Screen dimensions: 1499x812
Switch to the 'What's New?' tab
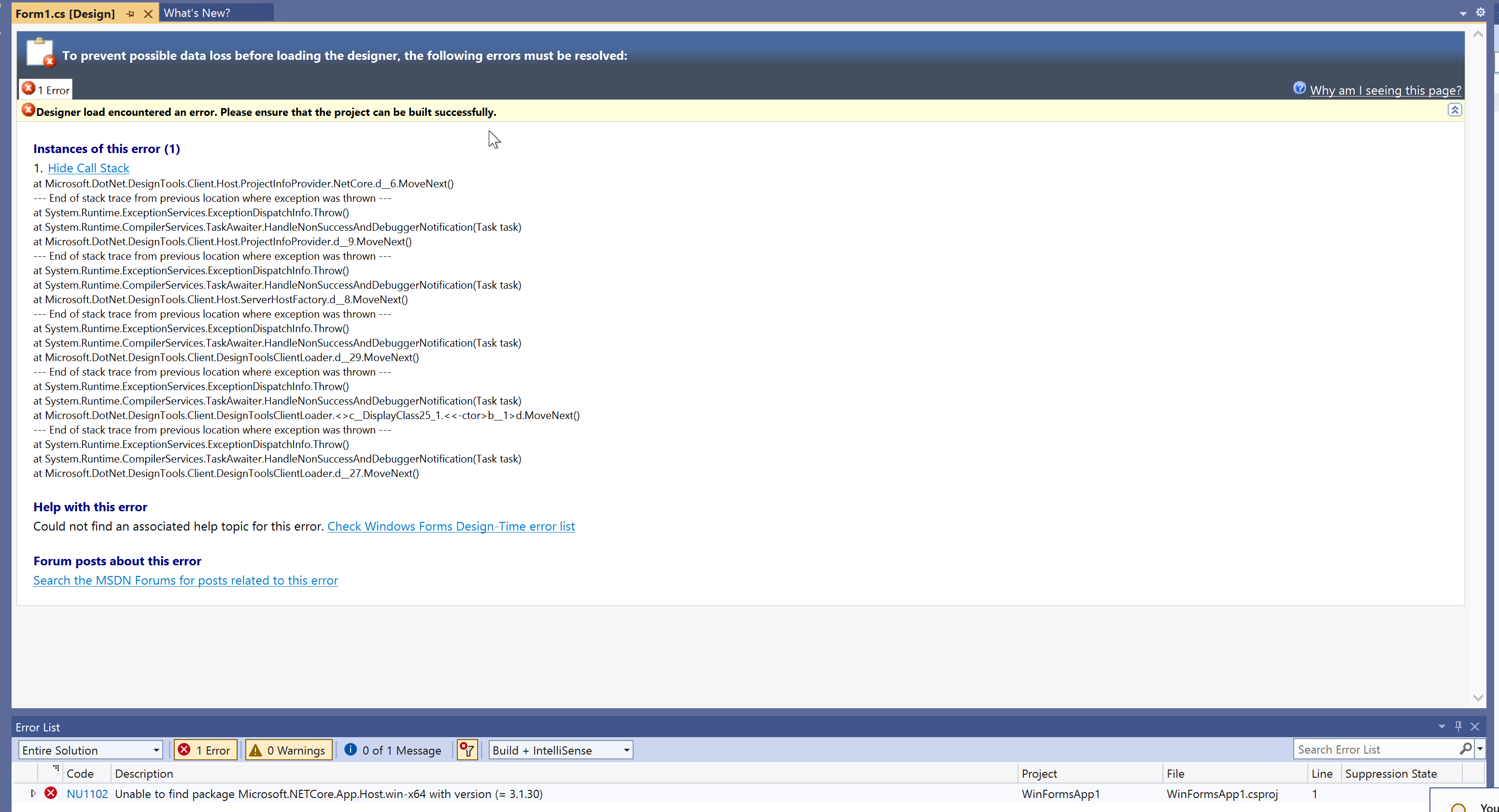[x=197, y=12]
